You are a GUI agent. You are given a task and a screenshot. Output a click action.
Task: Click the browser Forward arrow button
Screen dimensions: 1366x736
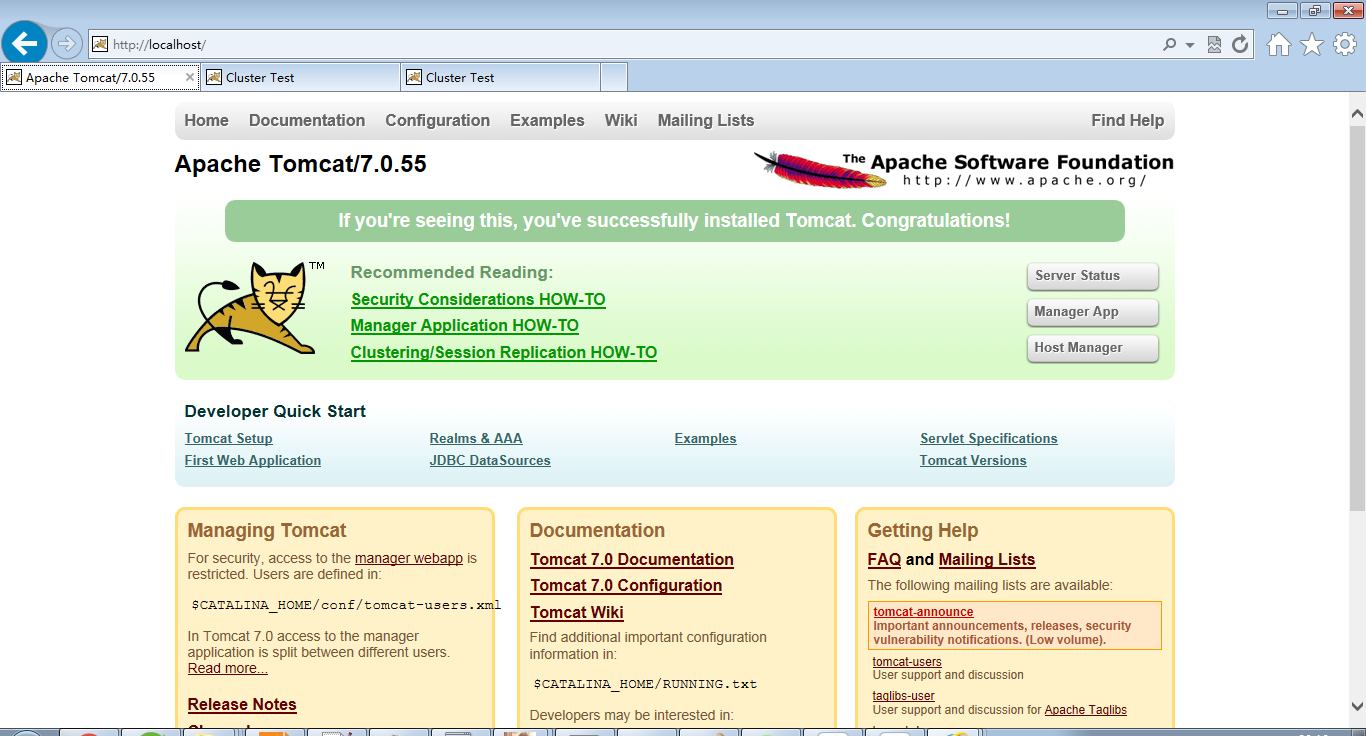pos(66,43)
